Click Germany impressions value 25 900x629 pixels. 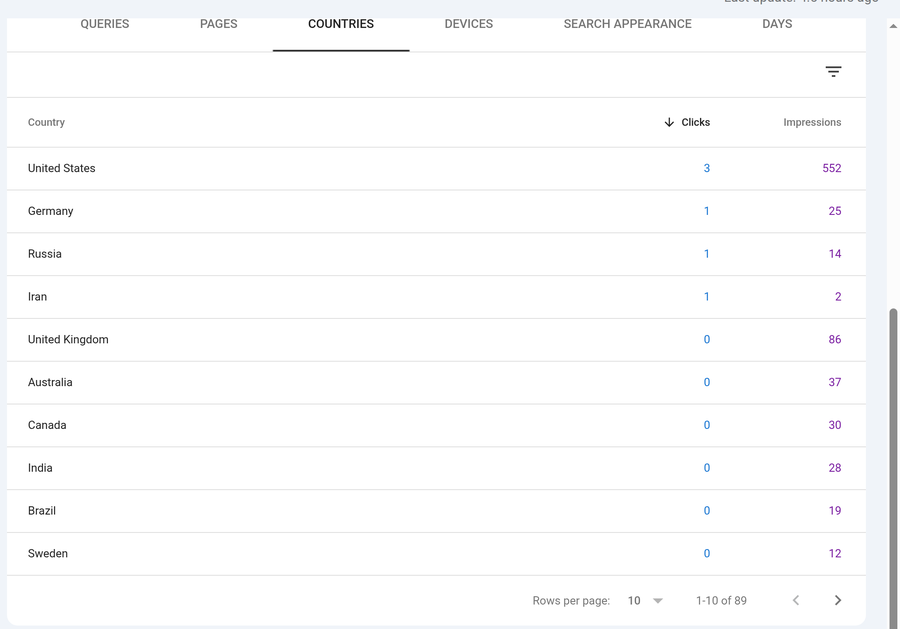click(835, 211)
